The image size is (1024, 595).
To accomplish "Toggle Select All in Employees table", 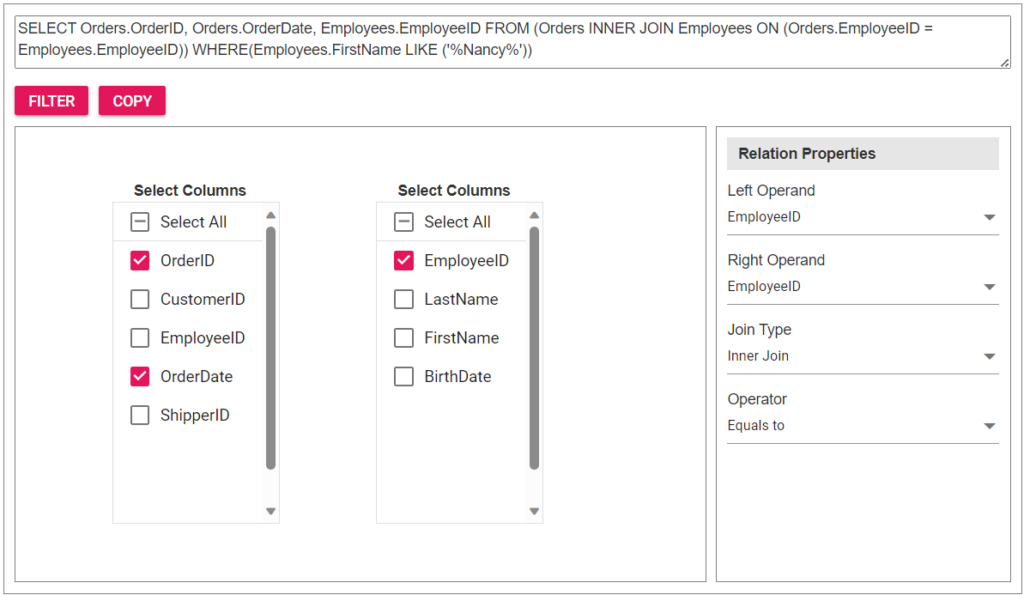I will click(404, 222).
